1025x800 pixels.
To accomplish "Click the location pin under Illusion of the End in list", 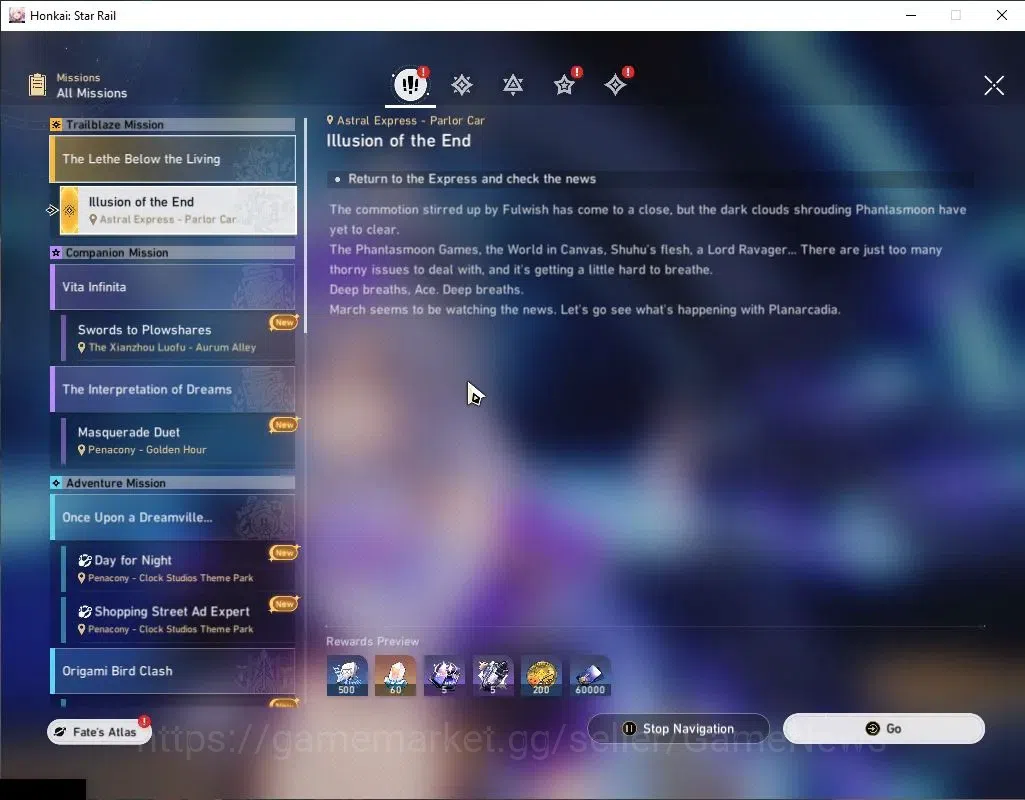I will tap(93, 220).
